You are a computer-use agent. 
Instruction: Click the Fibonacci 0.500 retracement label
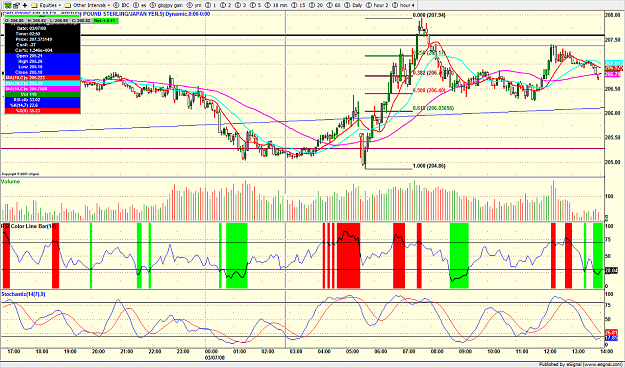429,91
